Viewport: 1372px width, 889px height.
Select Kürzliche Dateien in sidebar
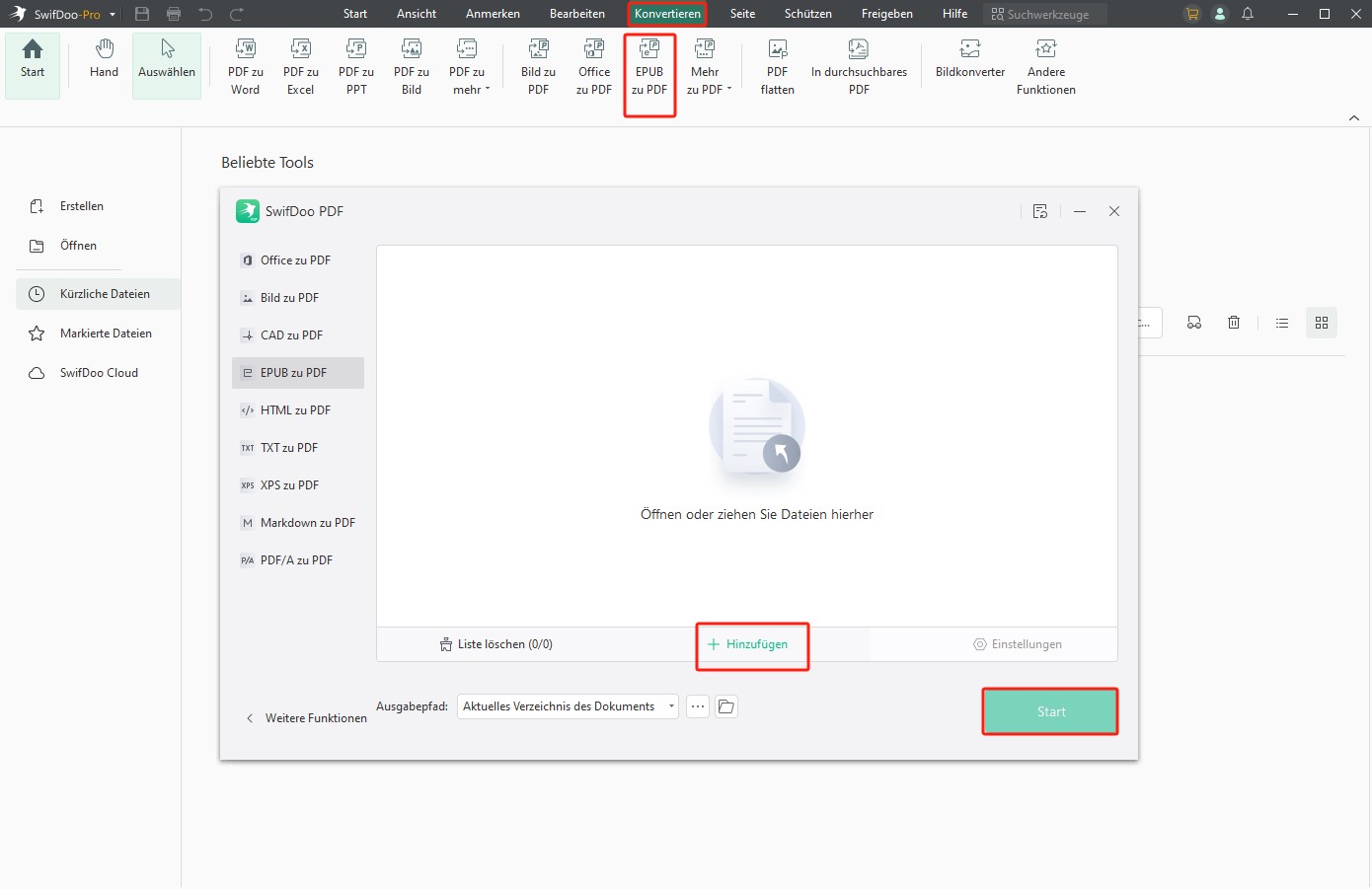click(x=98, y=294)
